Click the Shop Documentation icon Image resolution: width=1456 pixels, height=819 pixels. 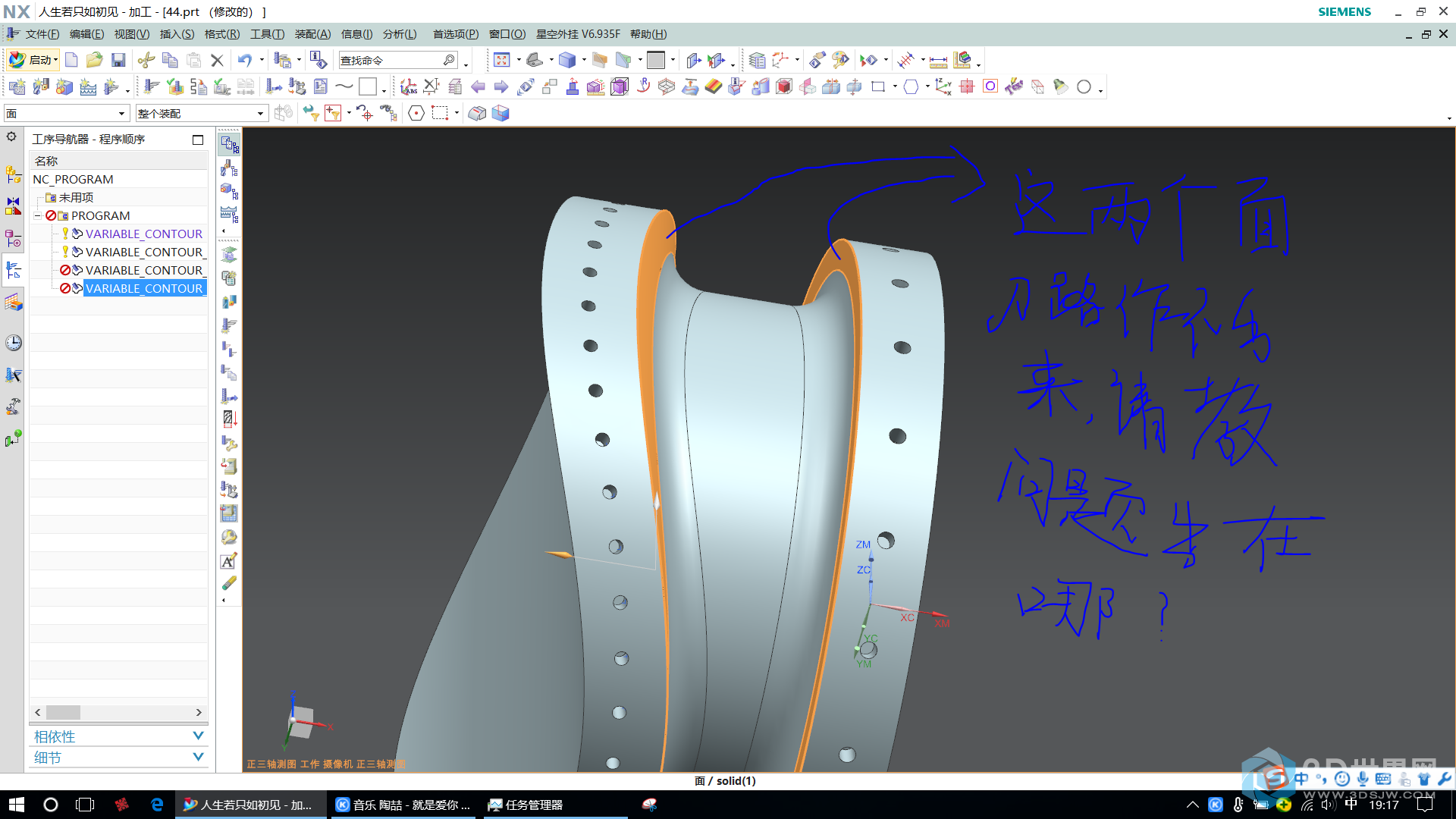(x=321, y=86)
